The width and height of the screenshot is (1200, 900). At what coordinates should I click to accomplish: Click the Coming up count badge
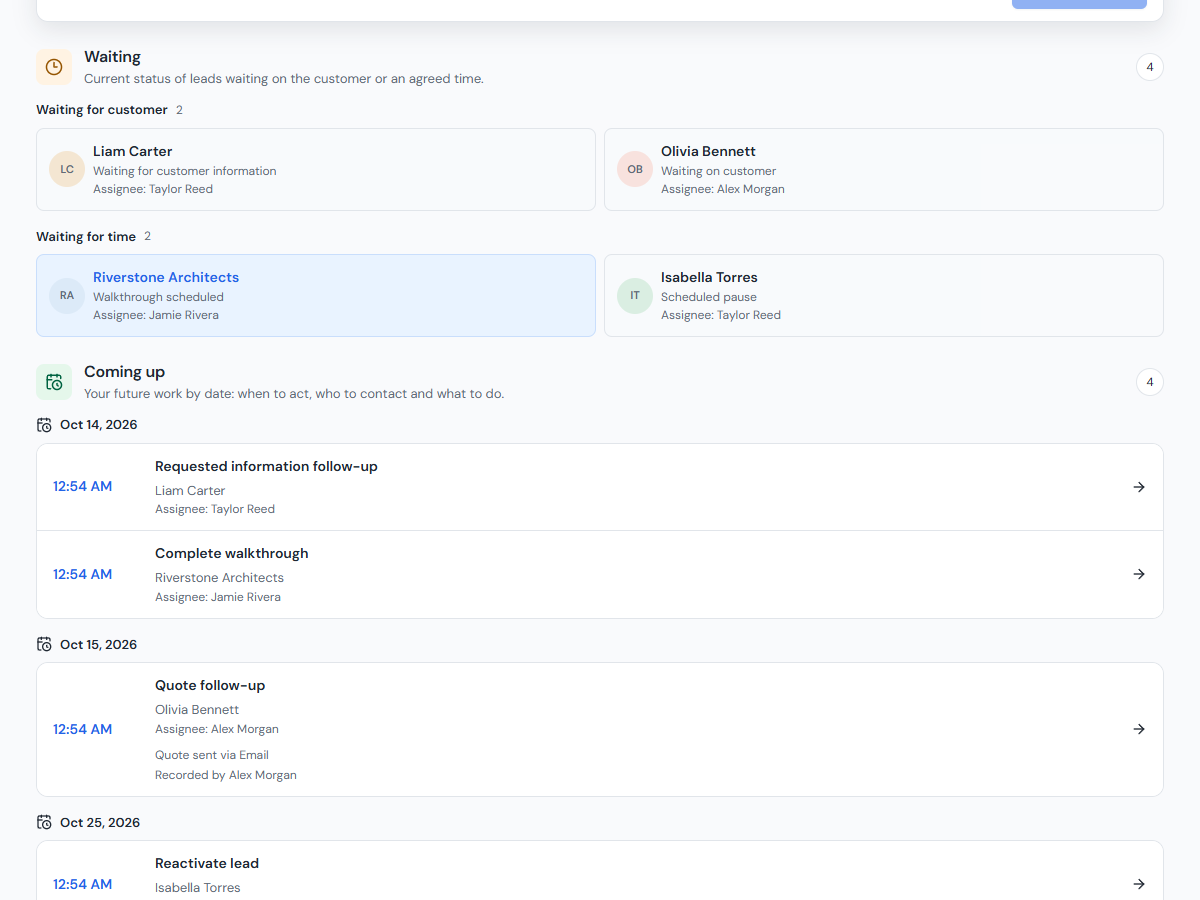[x=1150, y=382]
